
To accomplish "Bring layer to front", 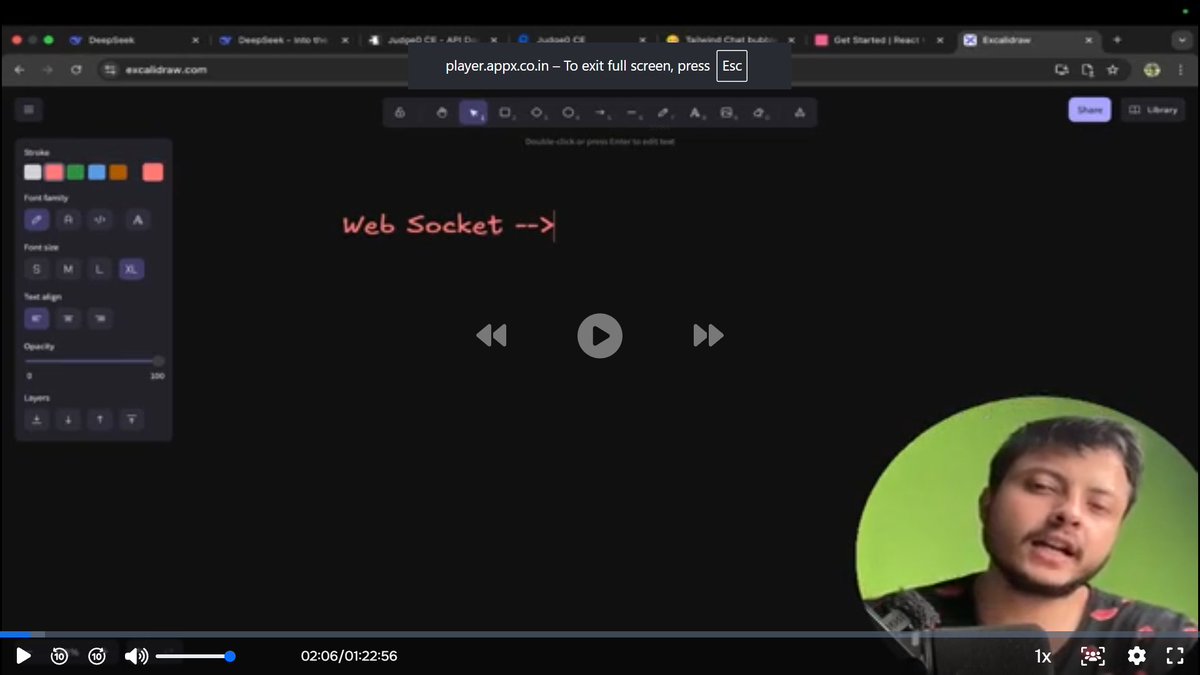I will pyautogui.click(x=132, y=420).
